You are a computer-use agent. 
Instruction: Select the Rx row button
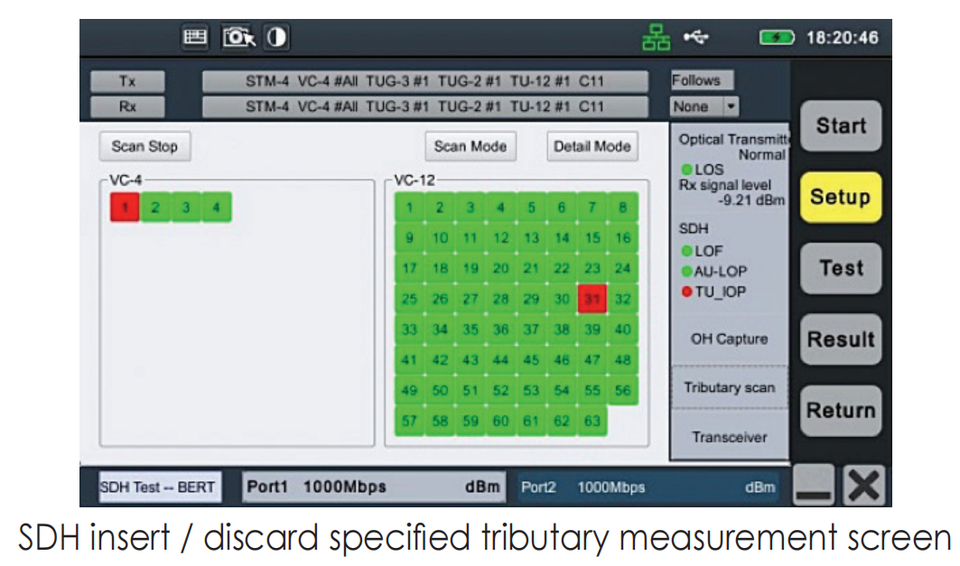pyautogui.click(x=127, y=107)
